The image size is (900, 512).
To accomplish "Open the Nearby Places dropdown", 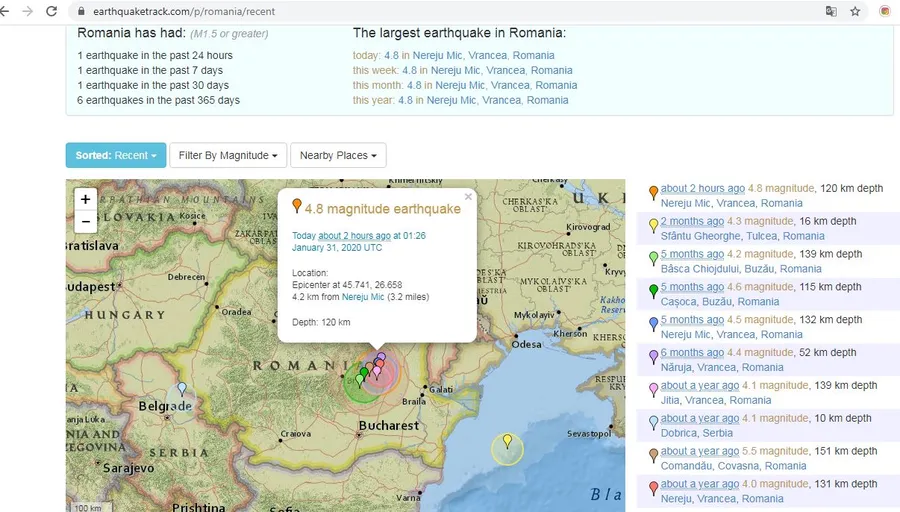I will [x=338, y=155].
